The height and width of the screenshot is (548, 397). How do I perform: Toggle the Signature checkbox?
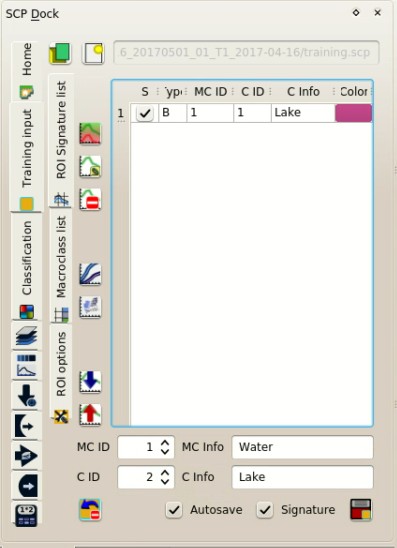pyautogui.click(x=265, y=510)
